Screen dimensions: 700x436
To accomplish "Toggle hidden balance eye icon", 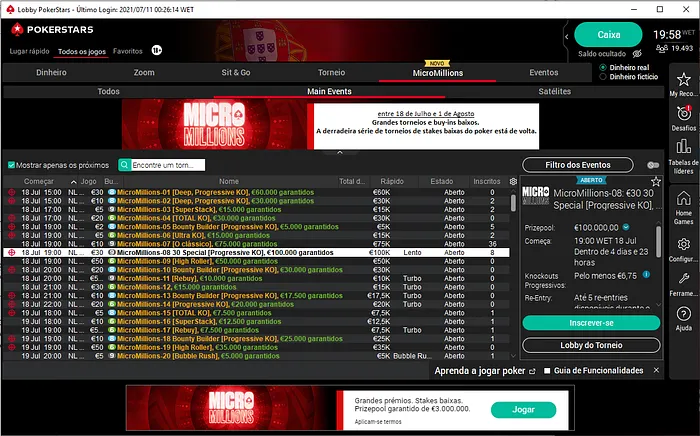I will click(x=637, y=54).
